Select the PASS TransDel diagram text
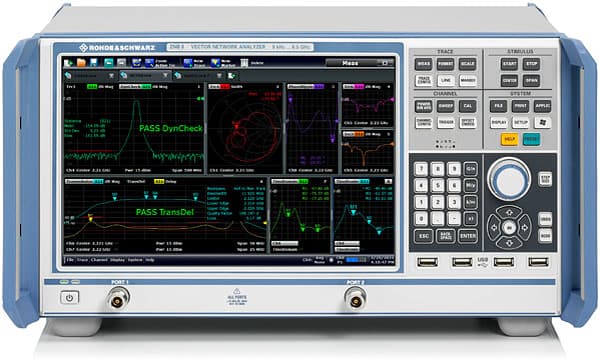600x361 pixels. pyautogui.click(x=165, y=212)
